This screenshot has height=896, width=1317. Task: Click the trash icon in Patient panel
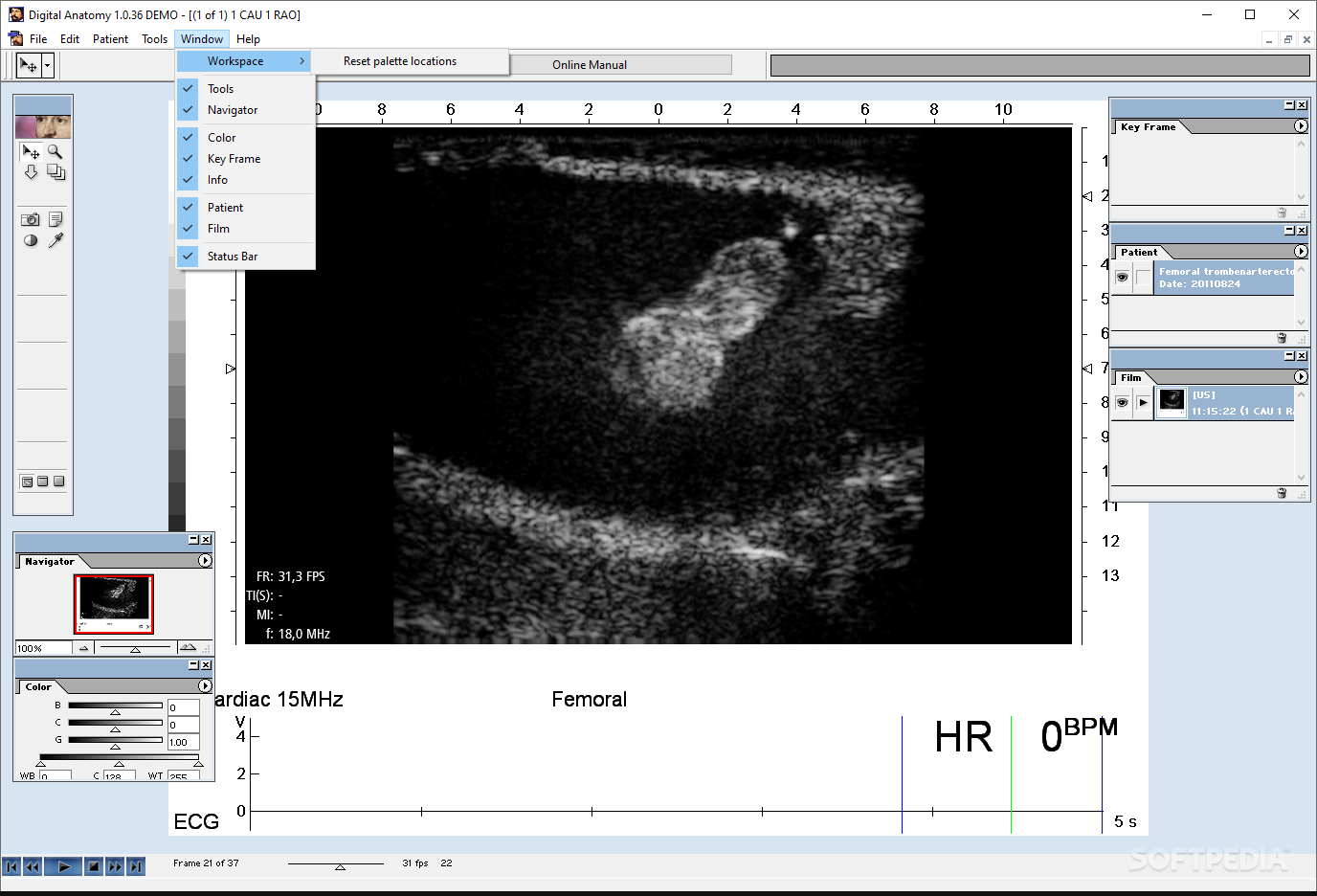pyautogui.click(x=1282, y=338)
